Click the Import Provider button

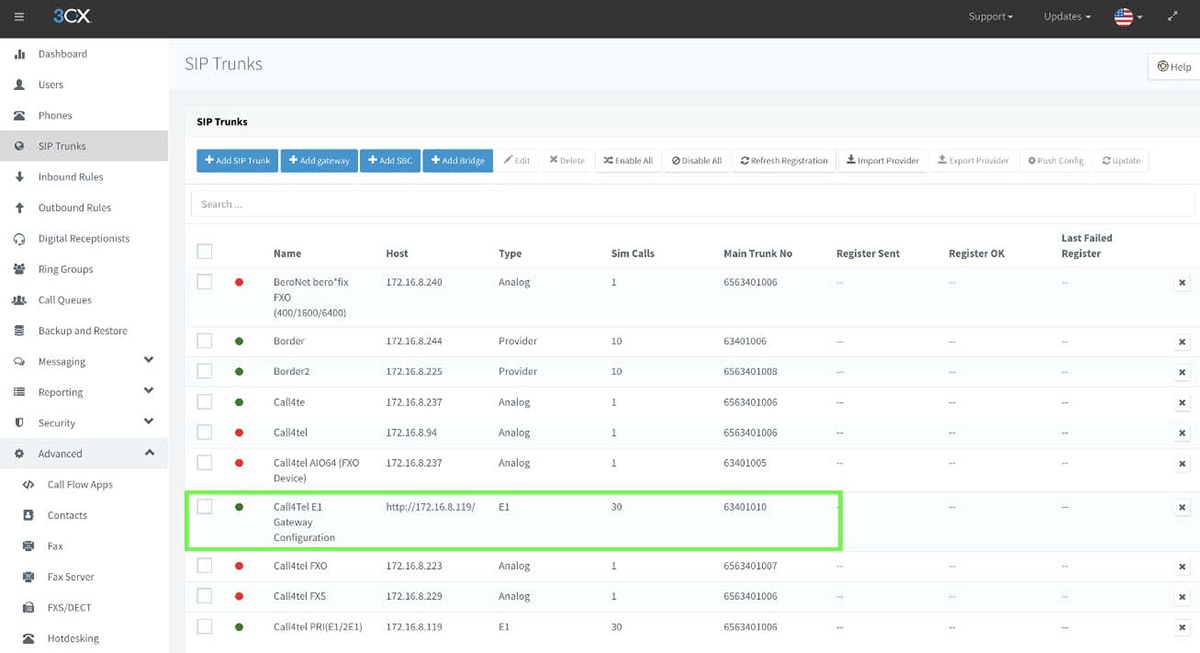click(x=883, y=160)
